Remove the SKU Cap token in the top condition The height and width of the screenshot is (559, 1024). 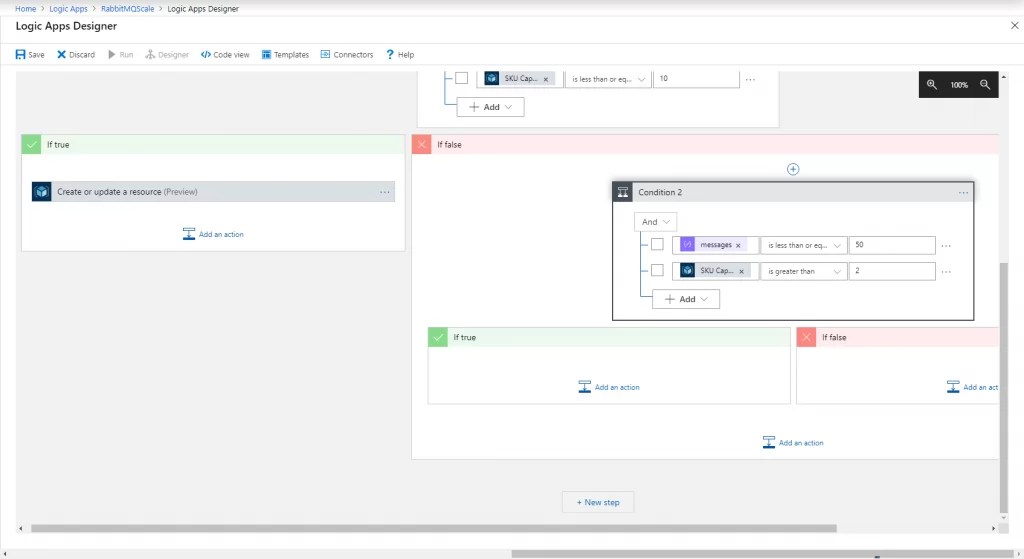pos(546,79)
